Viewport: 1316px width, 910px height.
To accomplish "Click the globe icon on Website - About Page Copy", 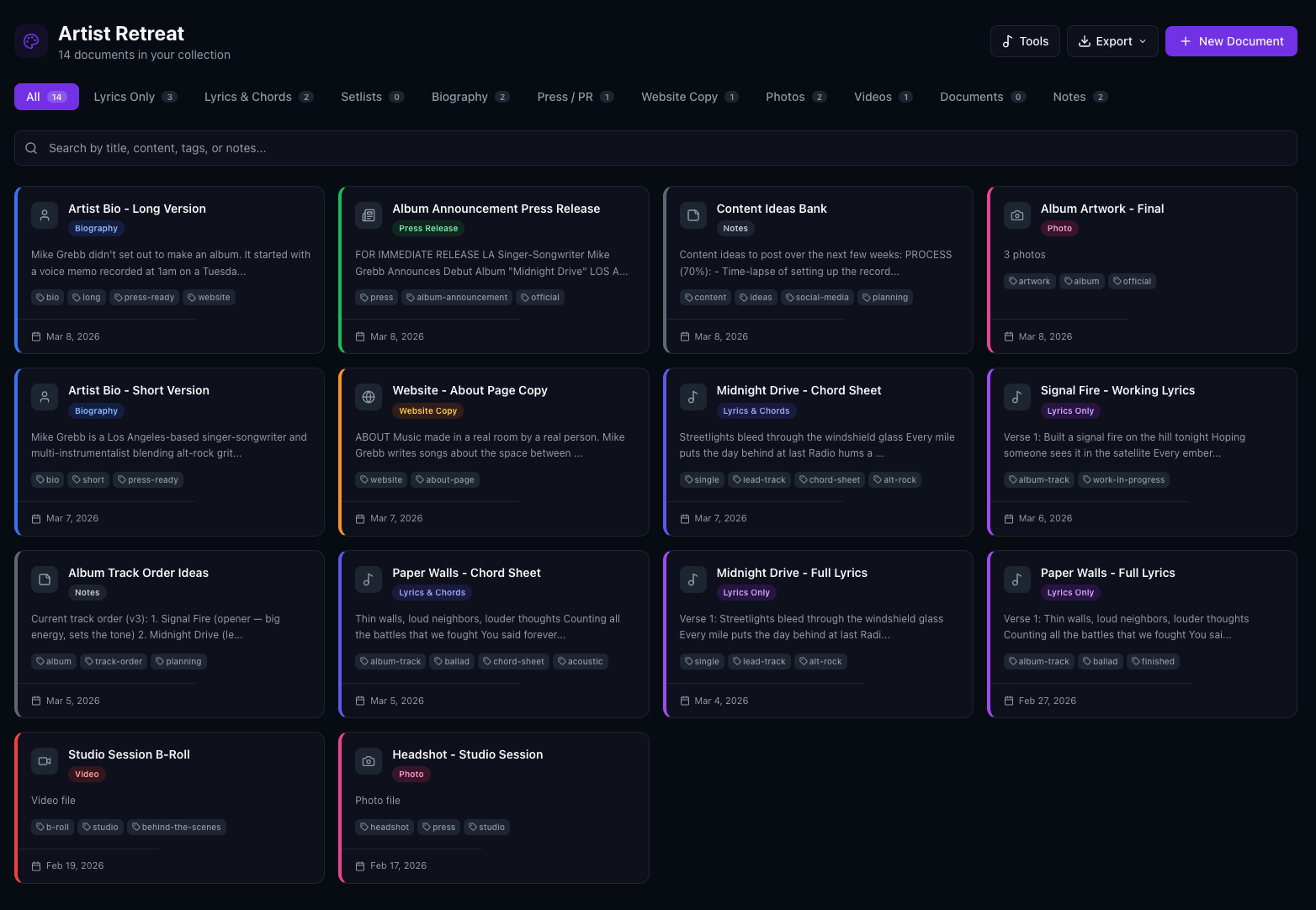I will pyautogui.click(x=369, y=397).
